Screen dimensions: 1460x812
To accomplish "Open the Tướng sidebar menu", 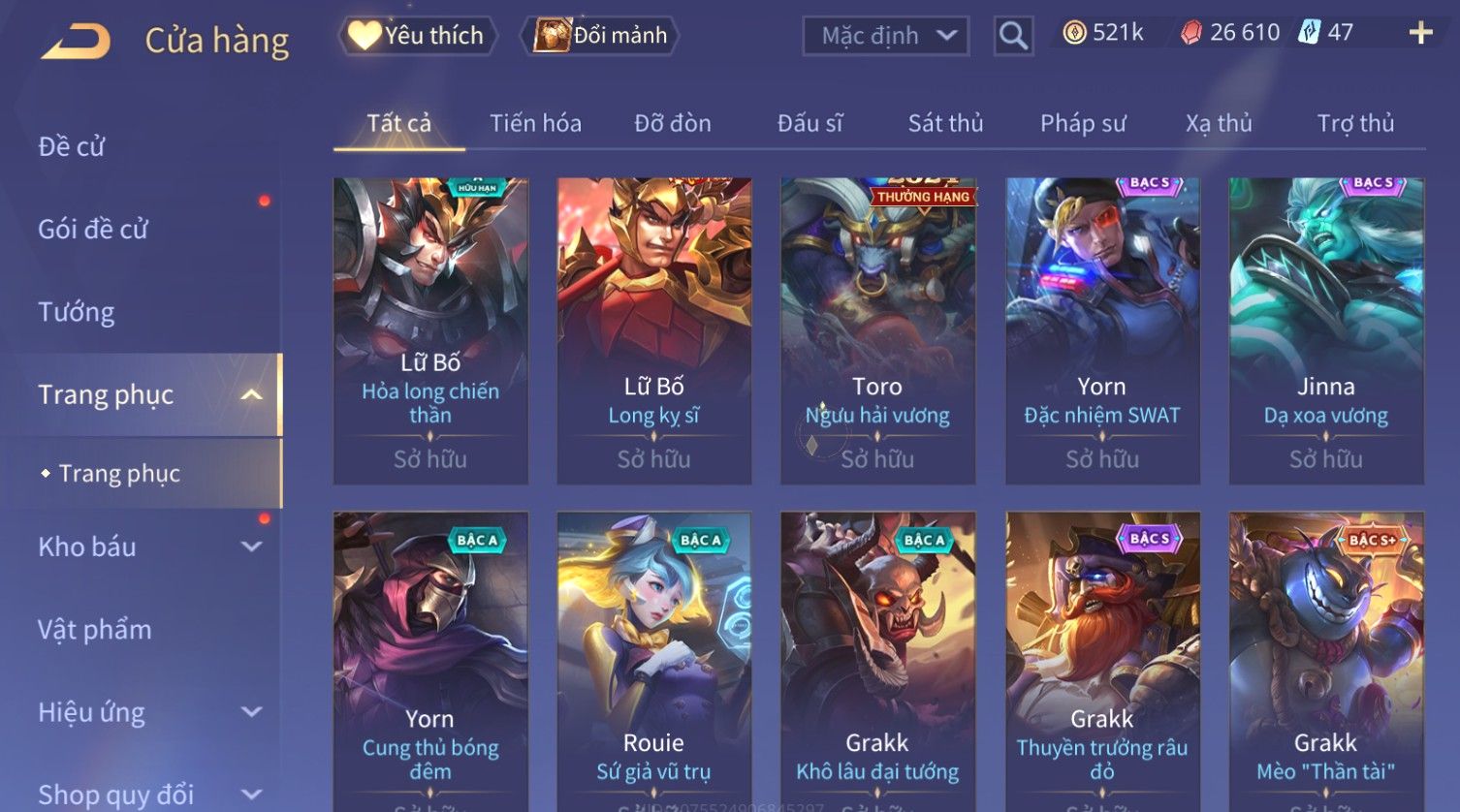I will (x=77, y=312).
